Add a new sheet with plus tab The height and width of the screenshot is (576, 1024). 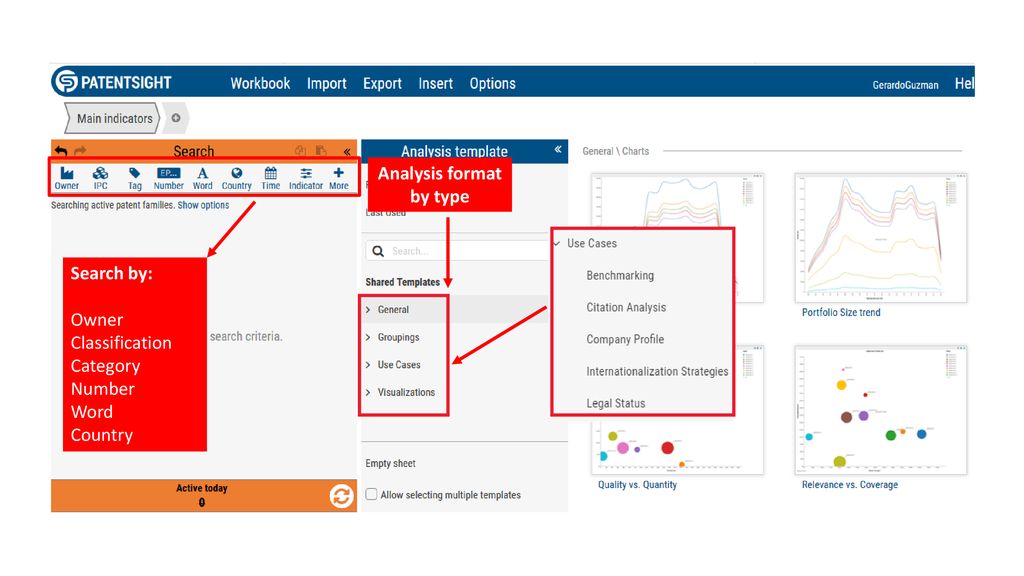click(x=176, y=118)
